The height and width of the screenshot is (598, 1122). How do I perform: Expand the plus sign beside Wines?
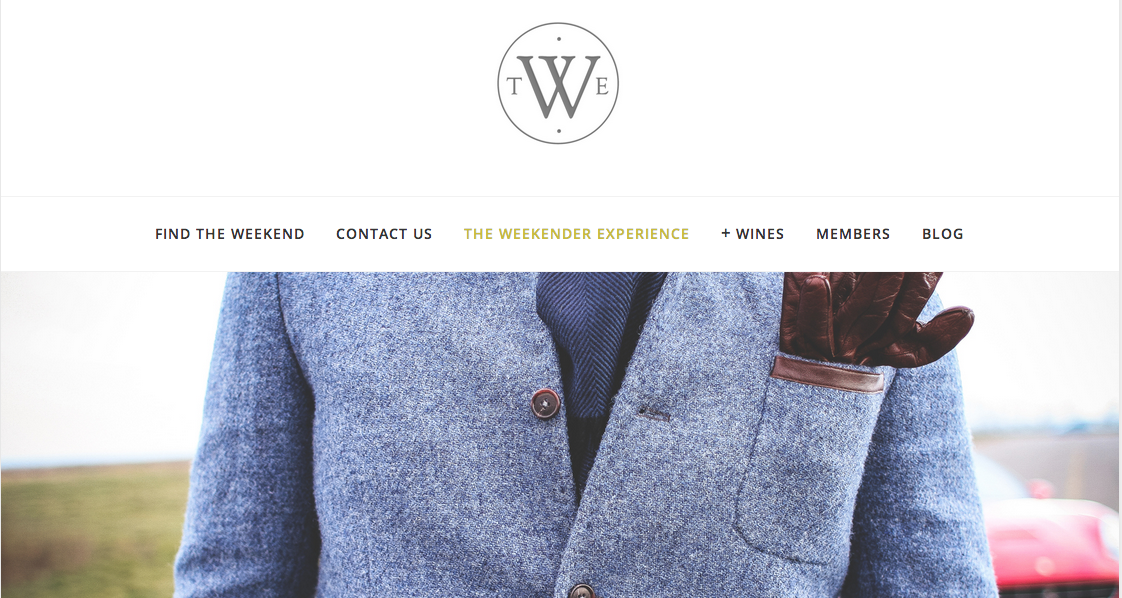coord(726,233)
